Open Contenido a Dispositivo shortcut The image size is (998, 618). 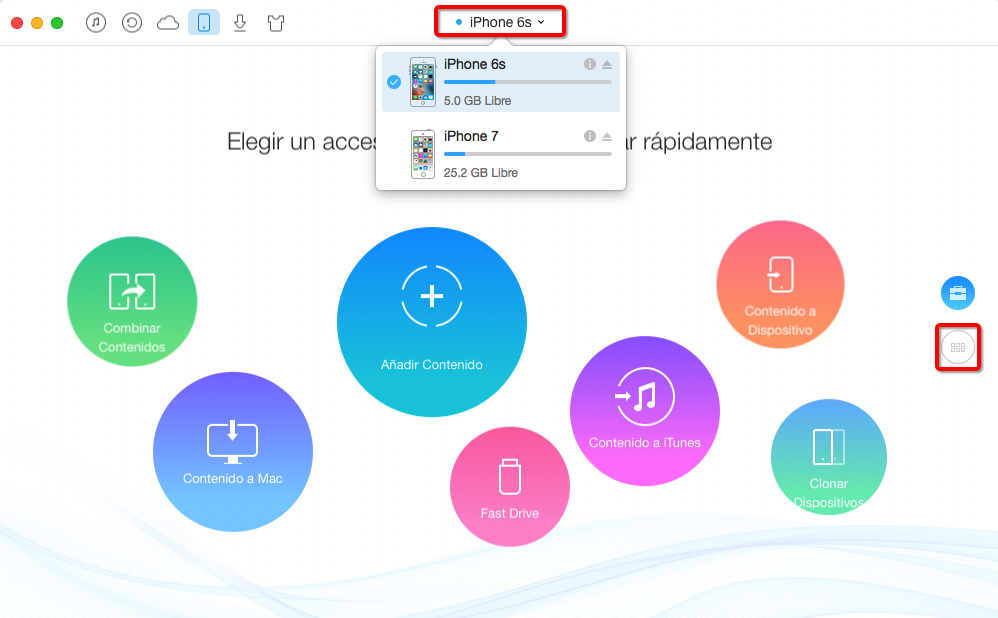780,284
